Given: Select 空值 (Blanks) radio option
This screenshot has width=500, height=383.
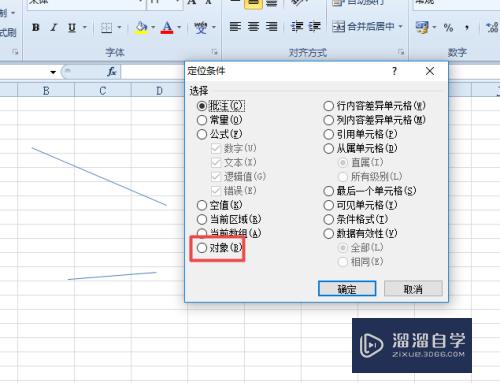Looking at the screenshot, I should click(219, 205).
